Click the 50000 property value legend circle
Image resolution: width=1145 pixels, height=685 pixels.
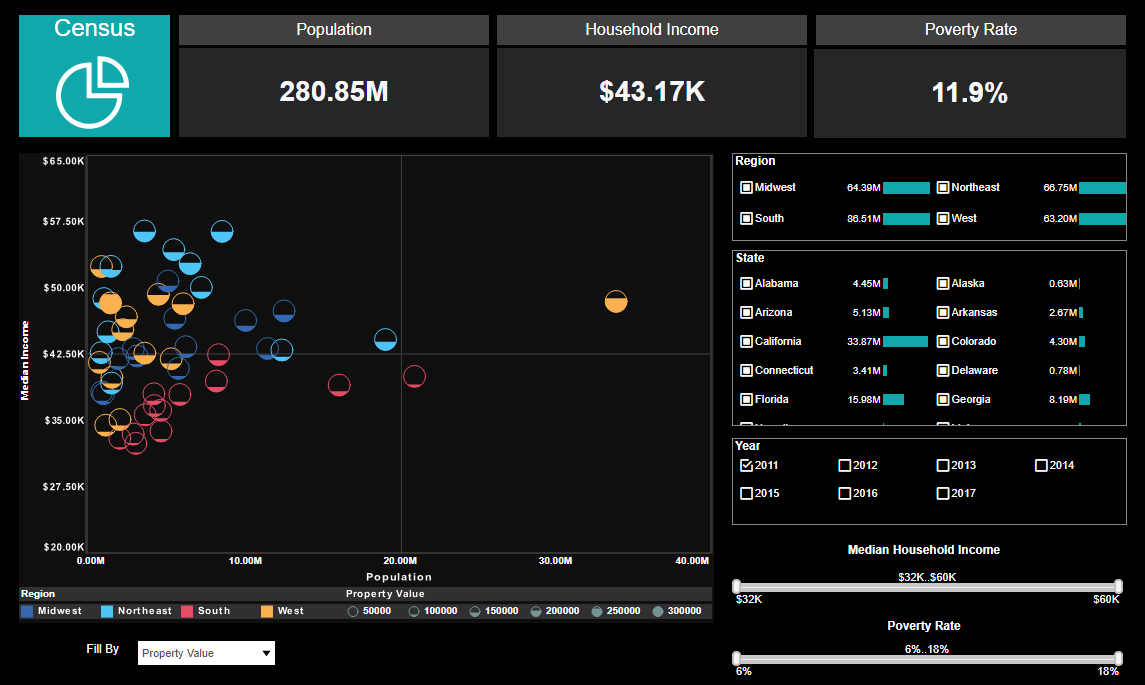tap(352, 610)
